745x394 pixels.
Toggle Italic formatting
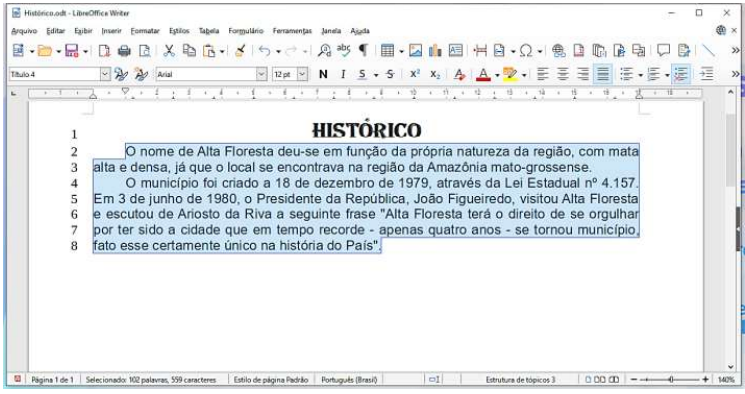343,74
